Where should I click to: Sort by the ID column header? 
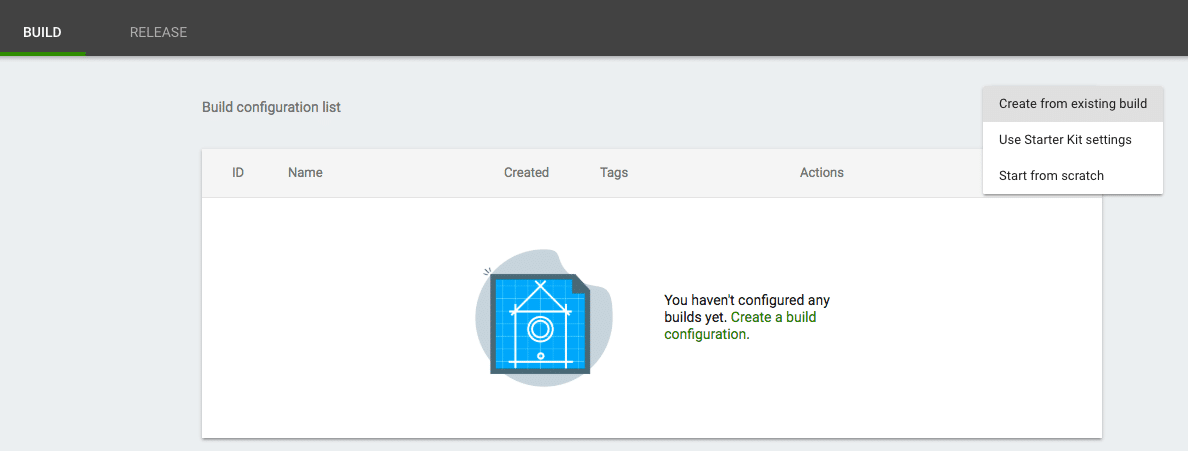pyautogui.click(x=238, y=173)
